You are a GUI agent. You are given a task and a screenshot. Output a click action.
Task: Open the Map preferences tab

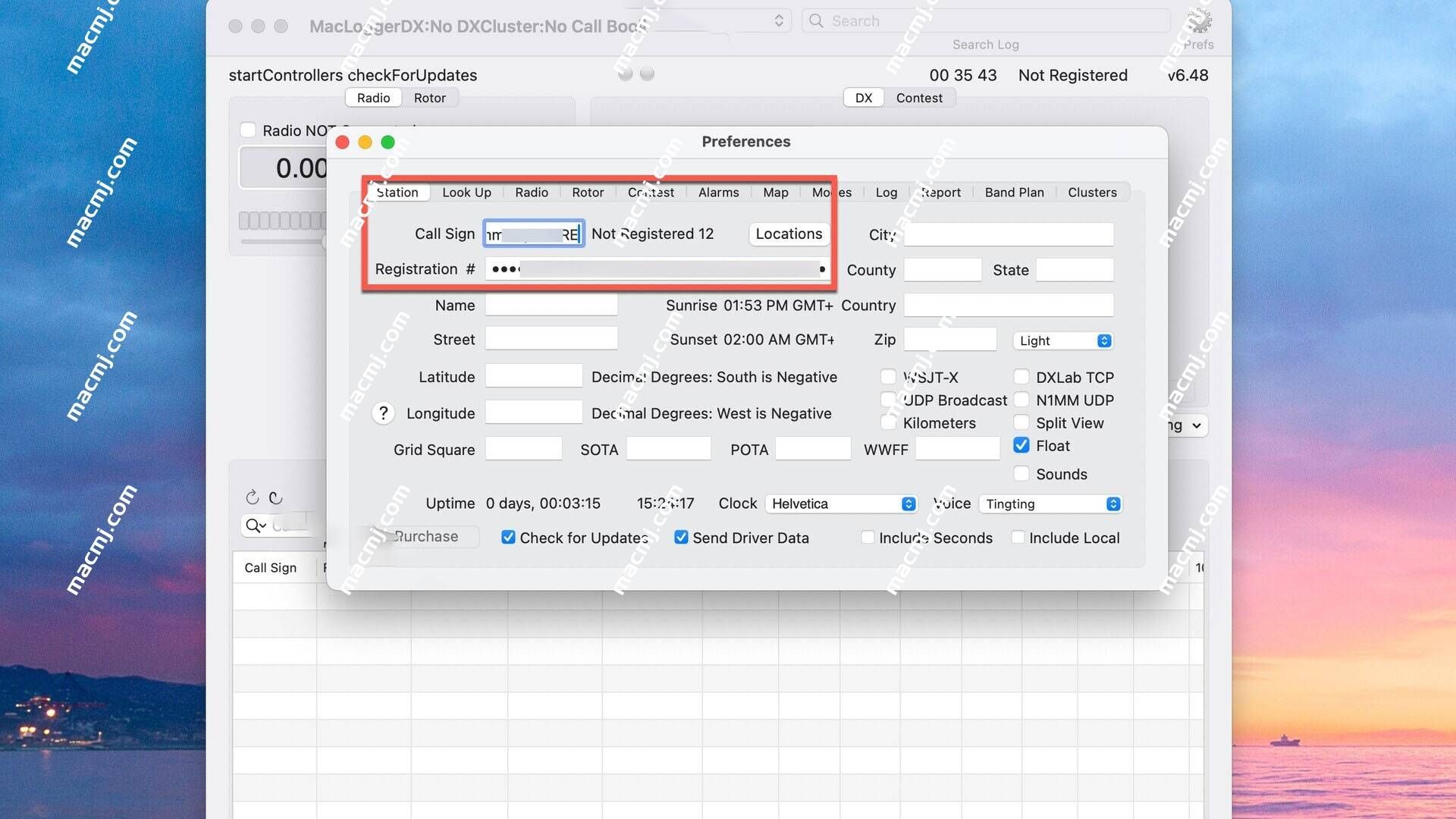click(x=775, y=192)
